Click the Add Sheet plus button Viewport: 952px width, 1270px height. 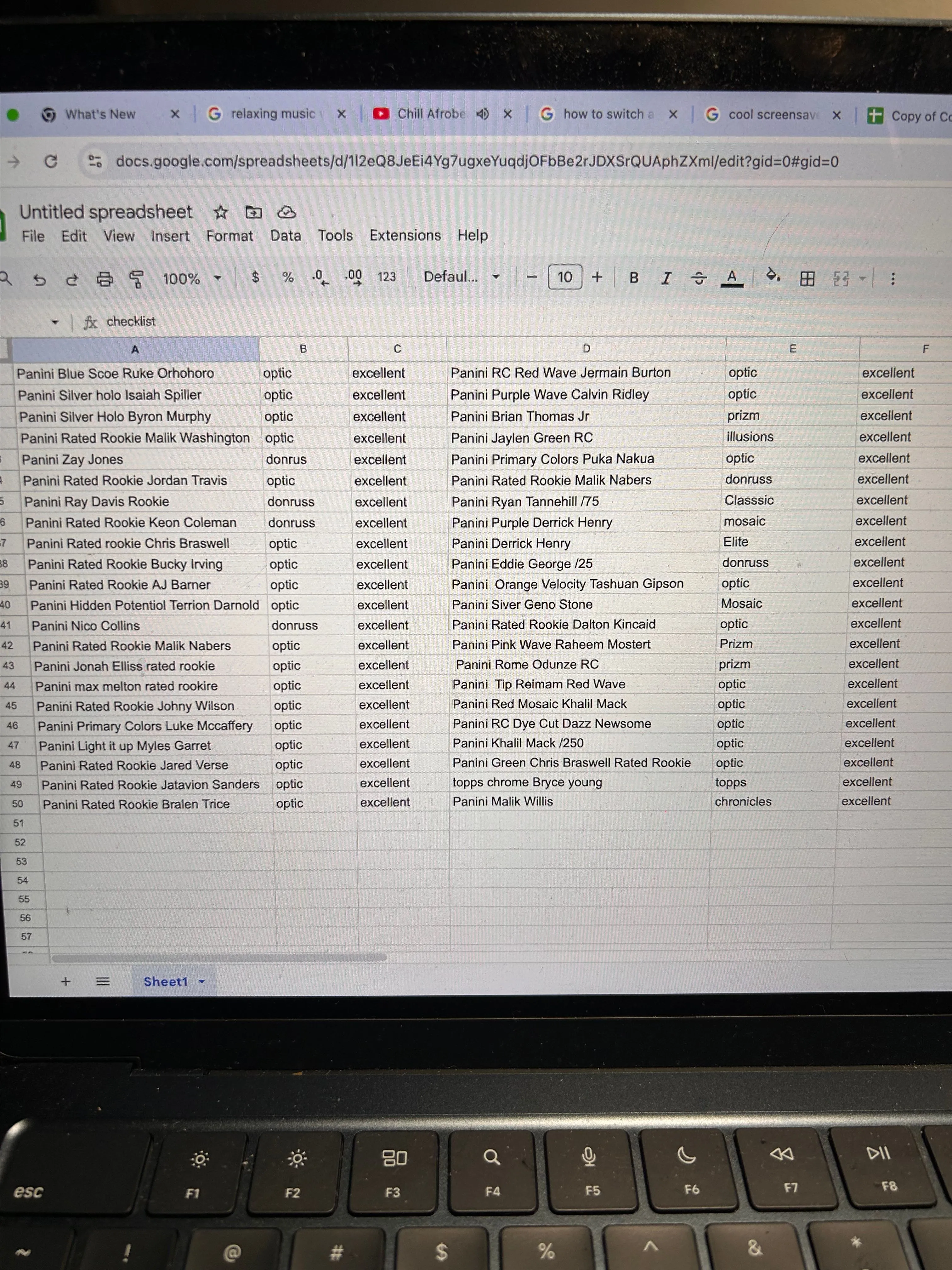tap(65, 981)
